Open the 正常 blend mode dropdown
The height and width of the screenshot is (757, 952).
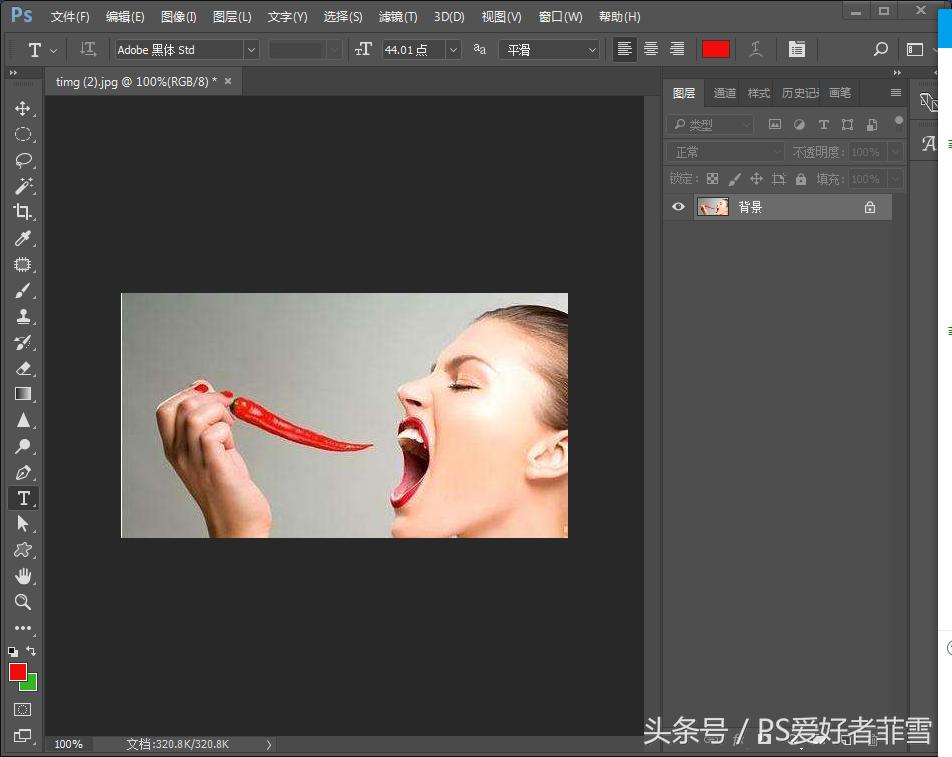coord(725,152)
